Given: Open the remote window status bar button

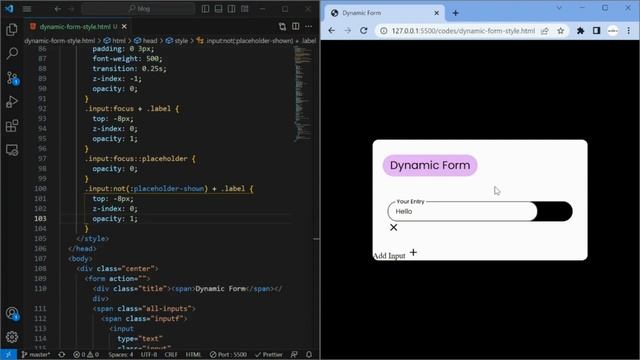Looking at the screenshot, I should click(8, 355).
